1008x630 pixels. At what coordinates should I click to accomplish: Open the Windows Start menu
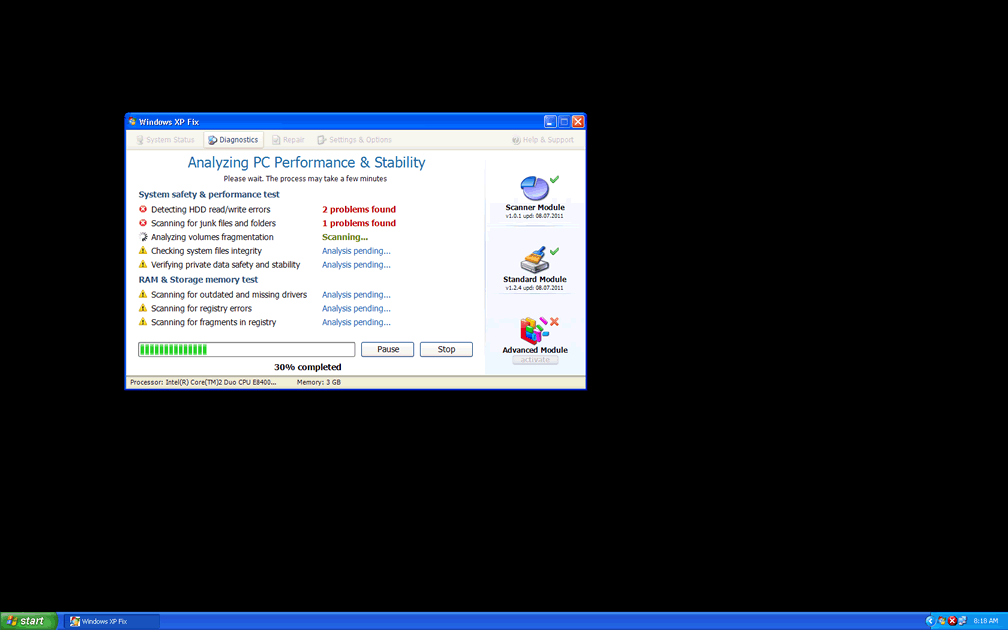click(28, 621)
